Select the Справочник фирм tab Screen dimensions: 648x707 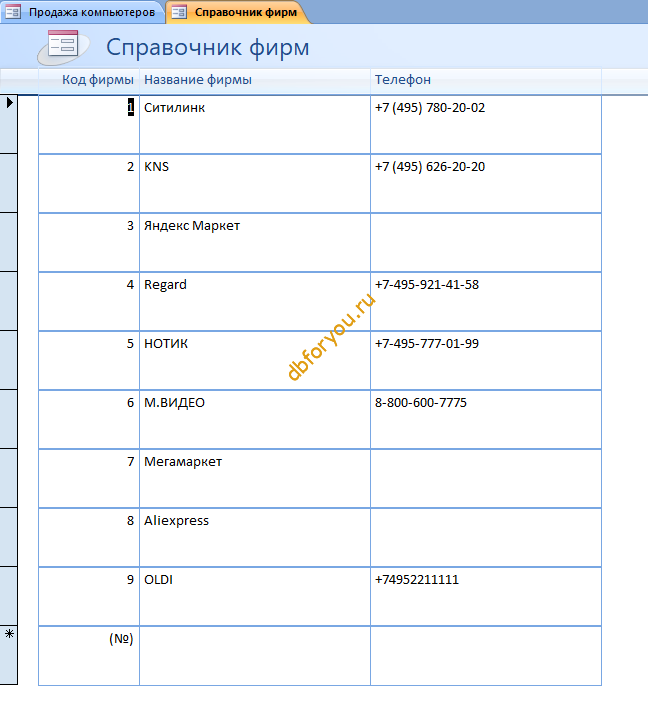click(x=238, y=12)
